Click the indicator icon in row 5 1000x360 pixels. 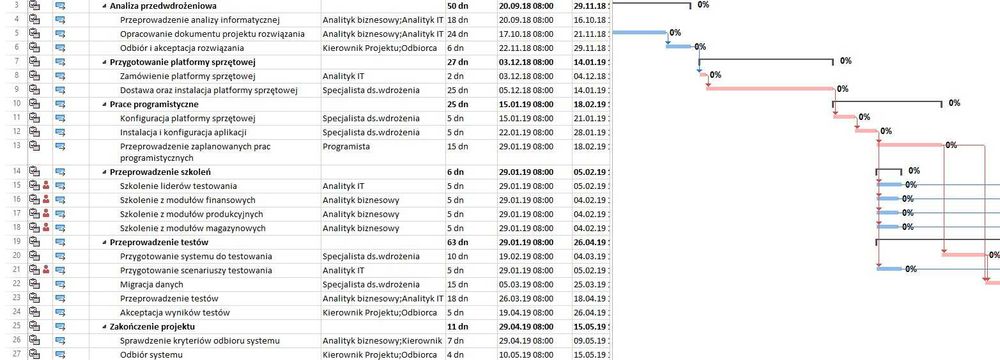(x=34, y=33)
